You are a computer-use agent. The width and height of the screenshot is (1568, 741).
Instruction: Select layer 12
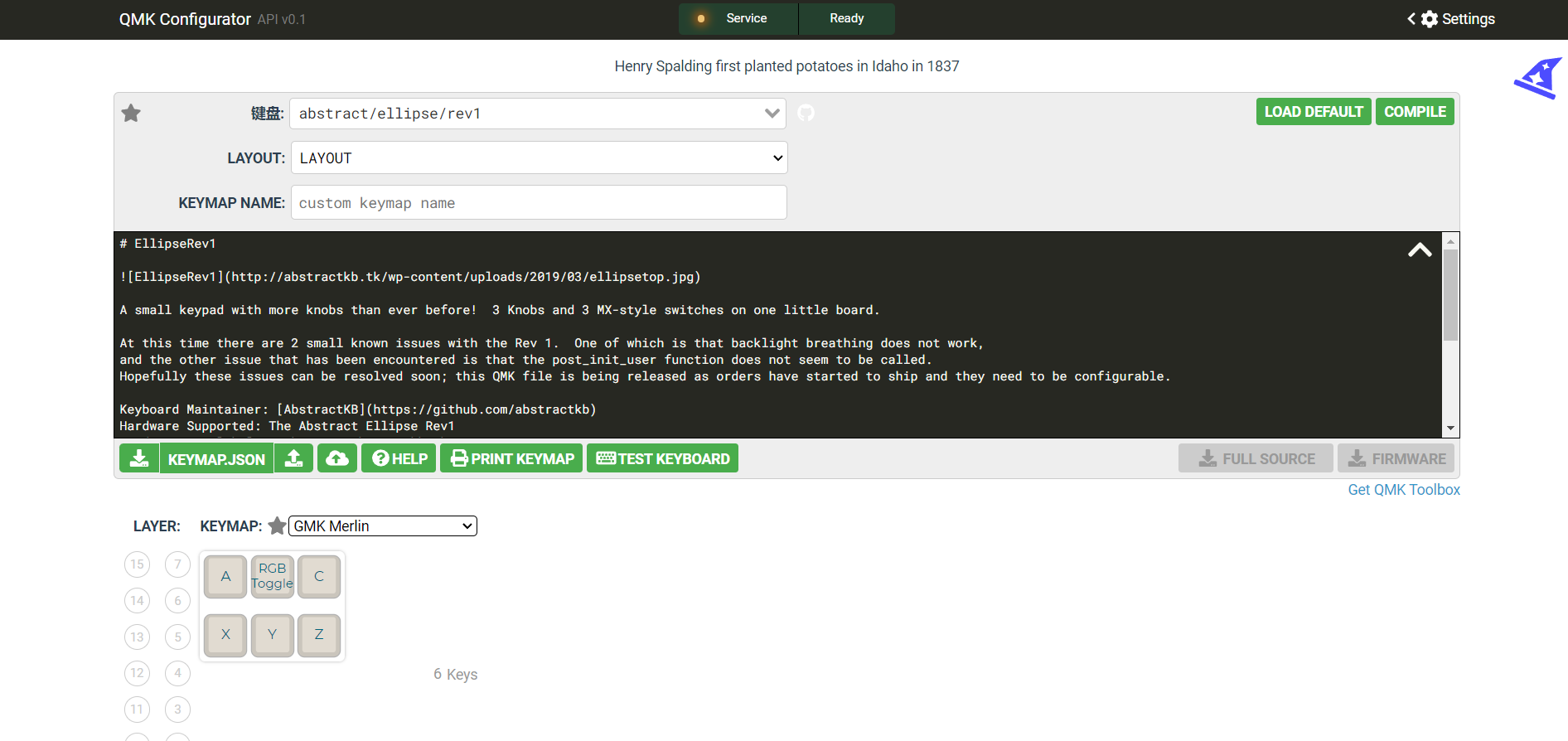pos(138,672)
